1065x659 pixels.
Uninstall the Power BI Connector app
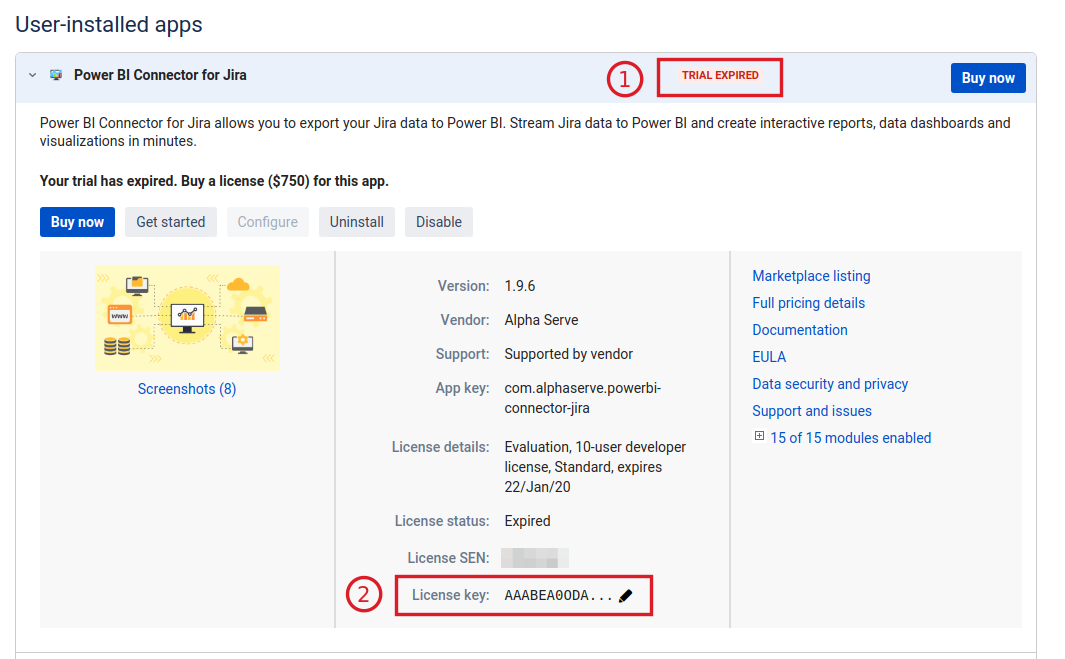point(357,222)
